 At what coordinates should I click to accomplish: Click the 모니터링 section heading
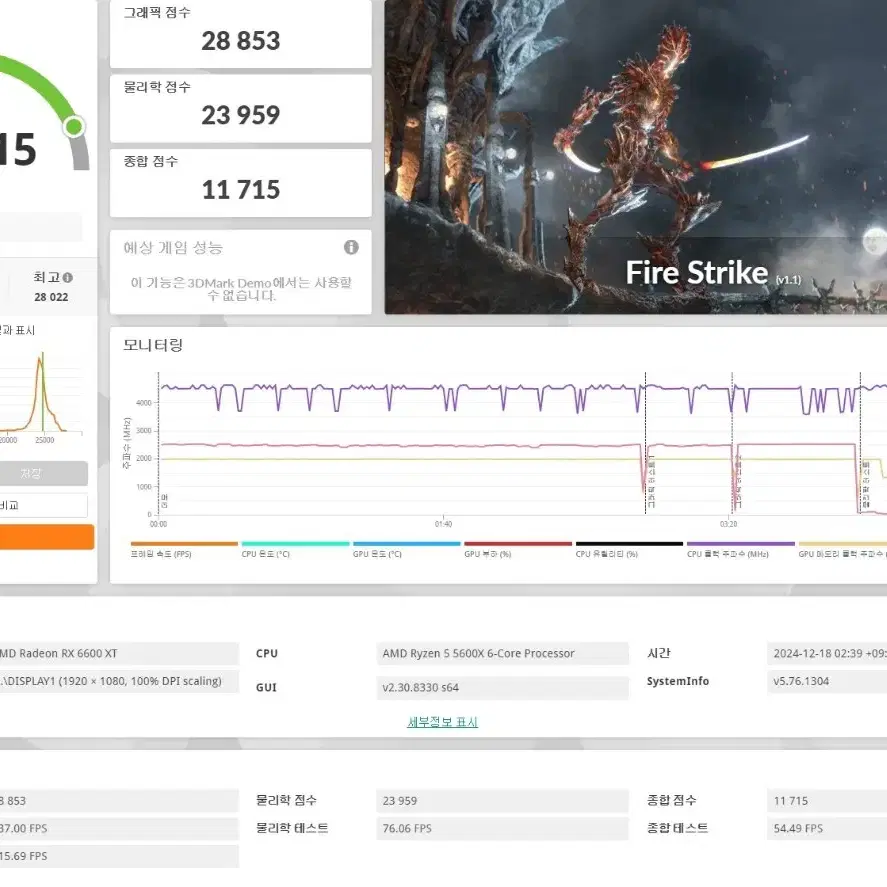pyautogui.click(x=153, y=345)
